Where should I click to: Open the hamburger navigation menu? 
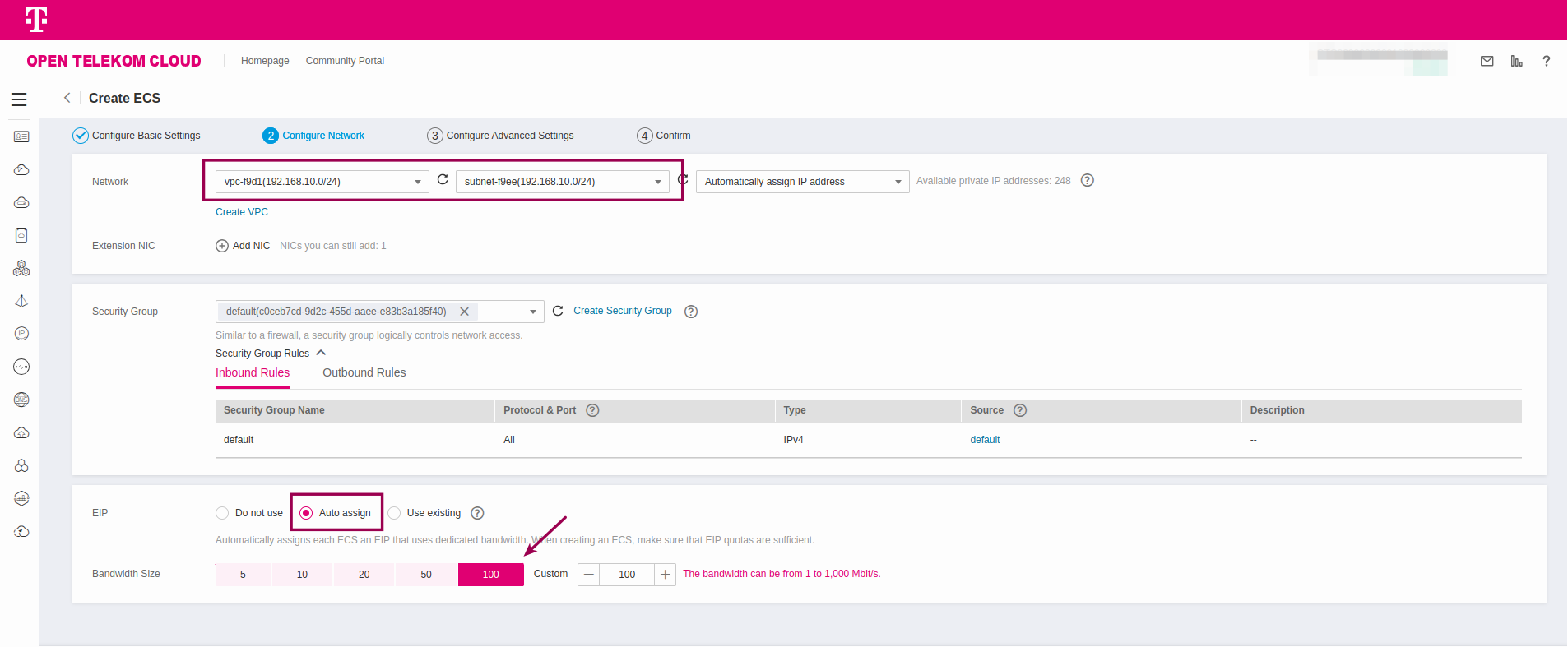click(19, 99)
